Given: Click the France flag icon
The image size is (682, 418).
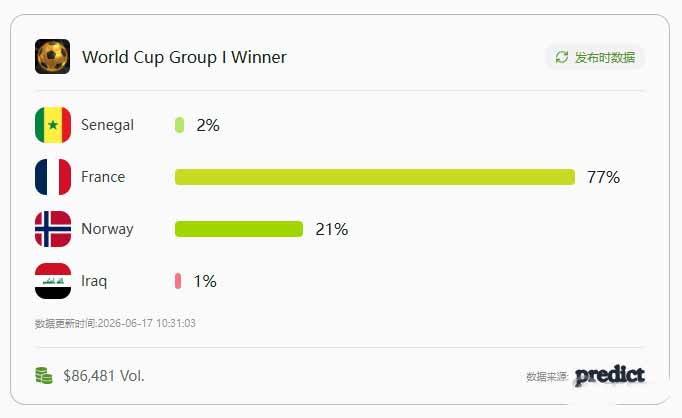Looking at the screenshot, I should click(53, 177).
